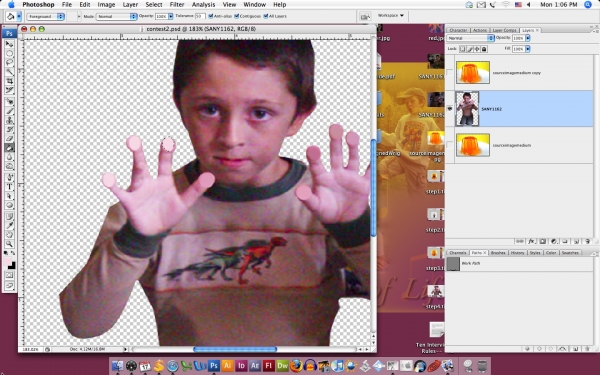Hide the SANY1162 layer with eye icon
Screen dimensions: 600x375
(450, 109)
